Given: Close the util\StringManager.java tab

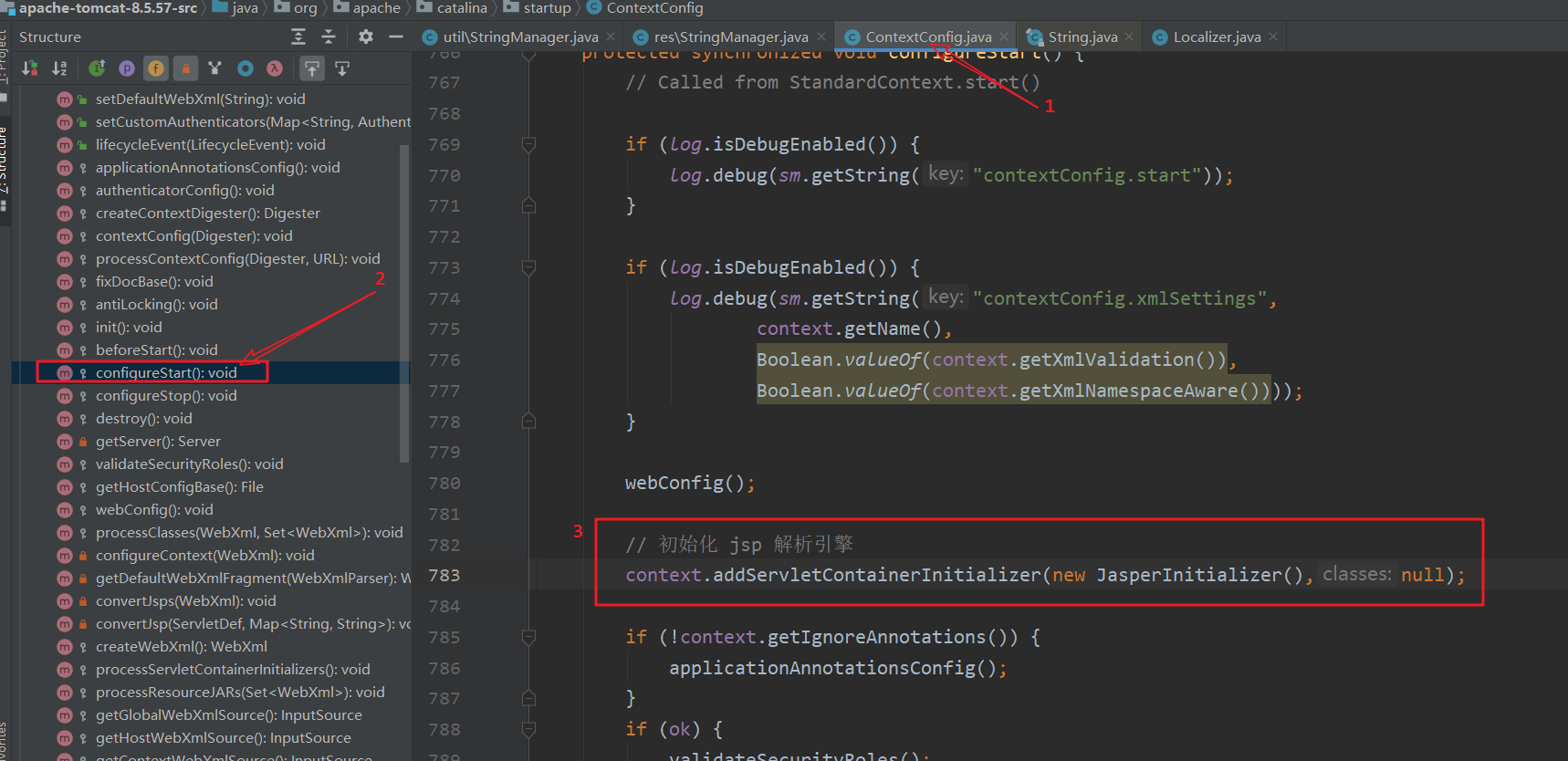Looking at the screenshot, I should click(x=611, y=36).
